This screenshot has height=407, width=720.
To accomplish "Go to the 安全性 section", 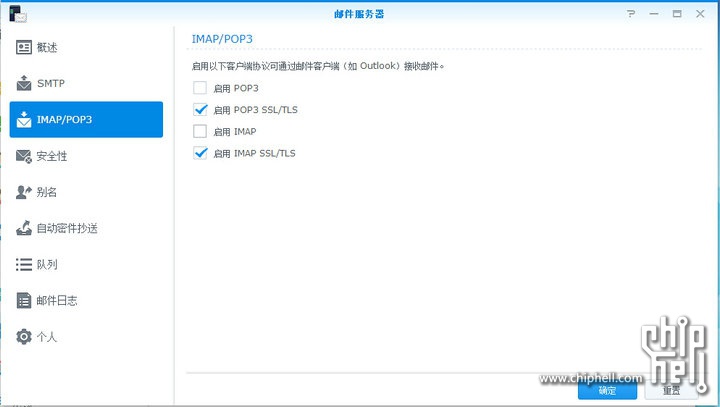I will [86, 156].
